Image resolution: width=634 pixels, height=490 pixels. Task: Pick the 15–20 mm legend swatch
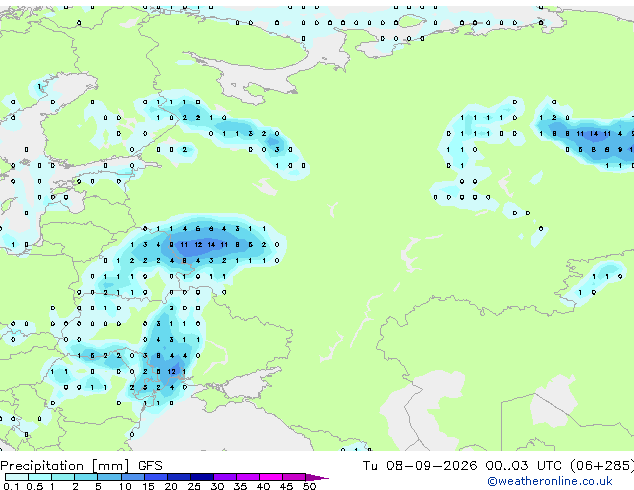156,477
